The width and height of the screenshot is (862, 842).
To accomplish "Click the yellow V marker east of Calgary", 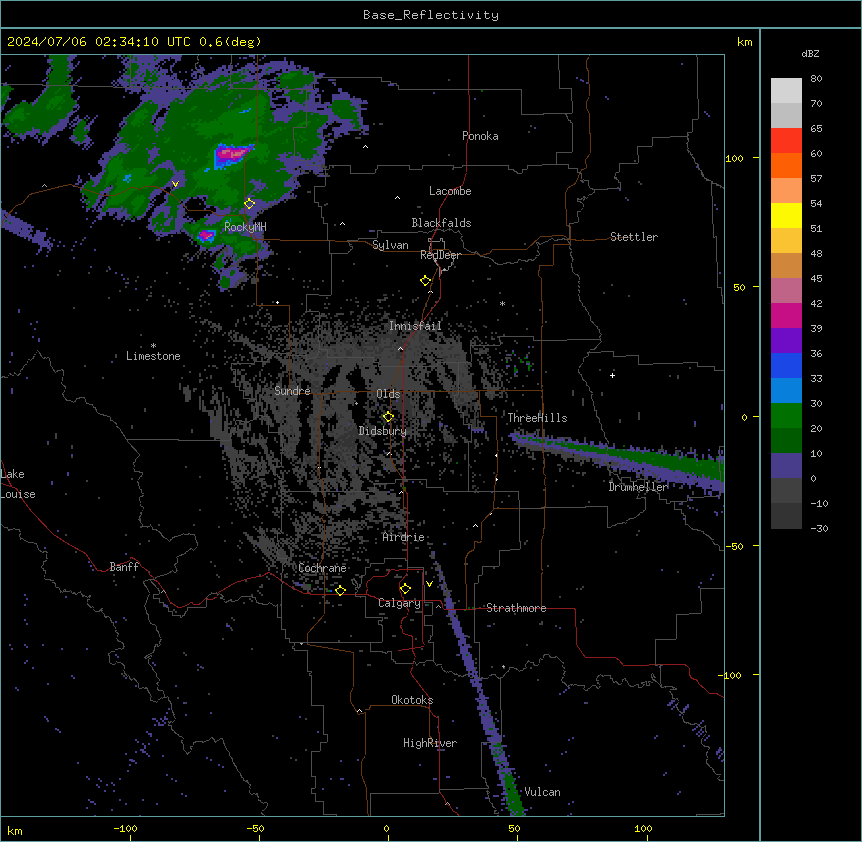I will [429, 584].
